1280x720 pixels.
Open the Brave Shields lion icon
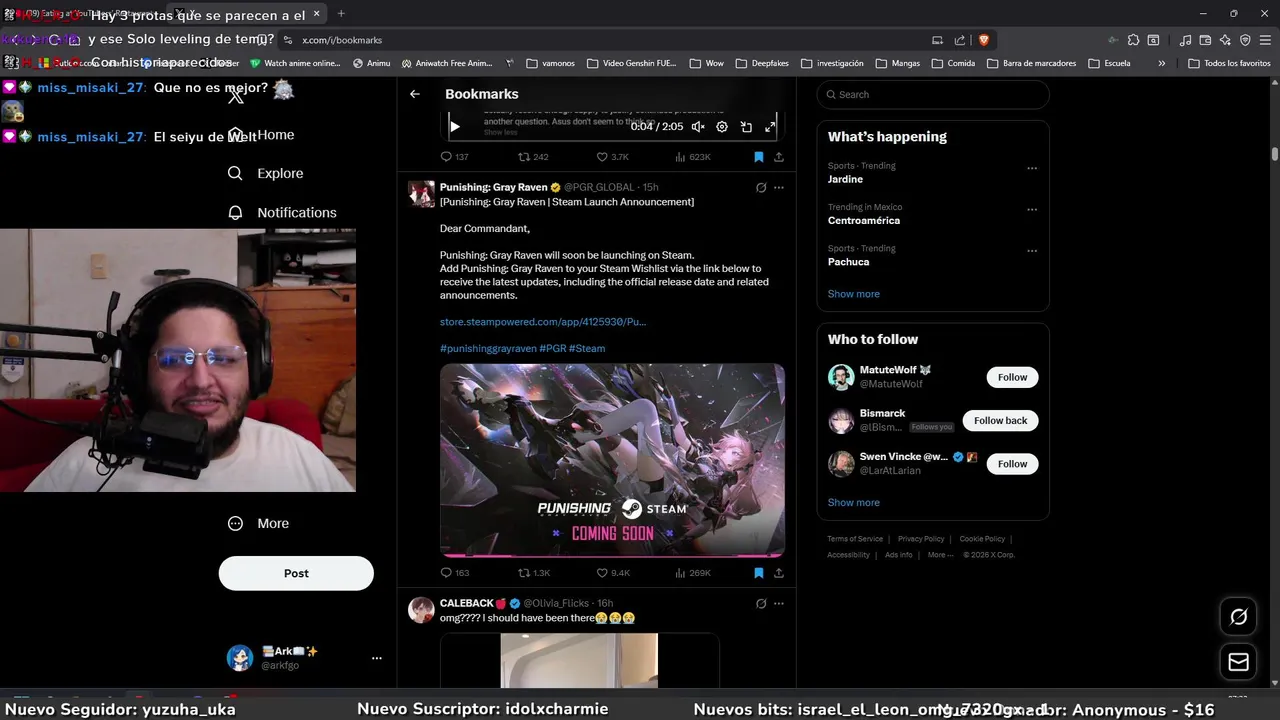(x=983, y=40)
